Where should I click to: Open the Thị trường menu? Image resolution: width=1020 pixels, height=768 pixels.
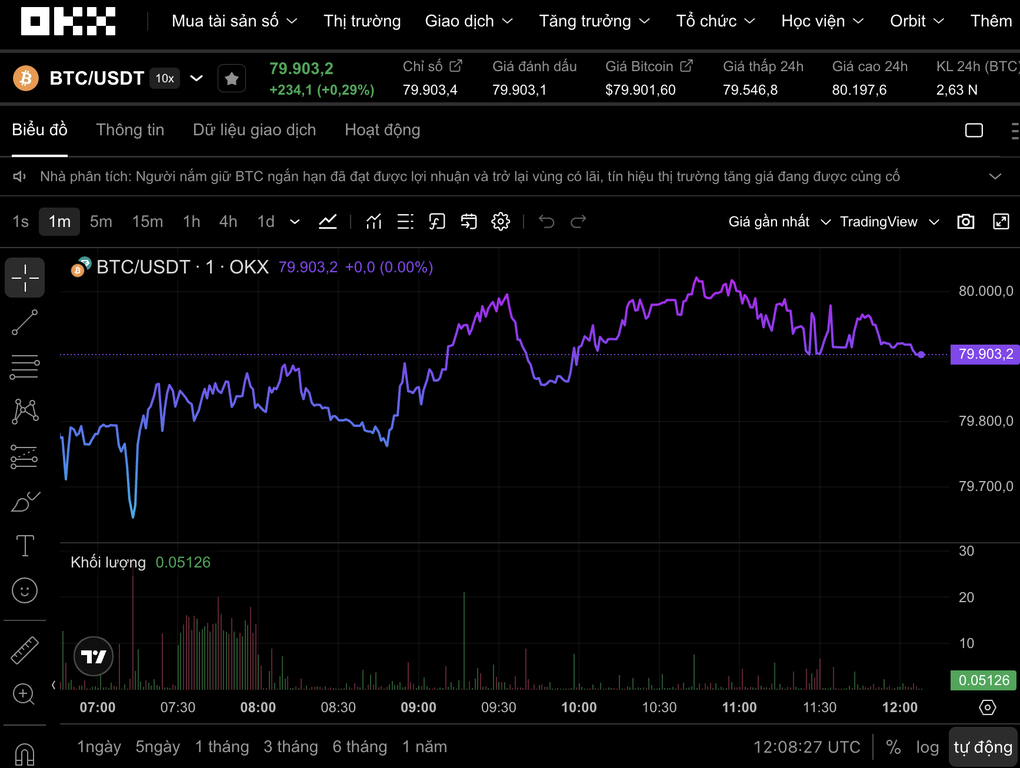click(362, 21)
